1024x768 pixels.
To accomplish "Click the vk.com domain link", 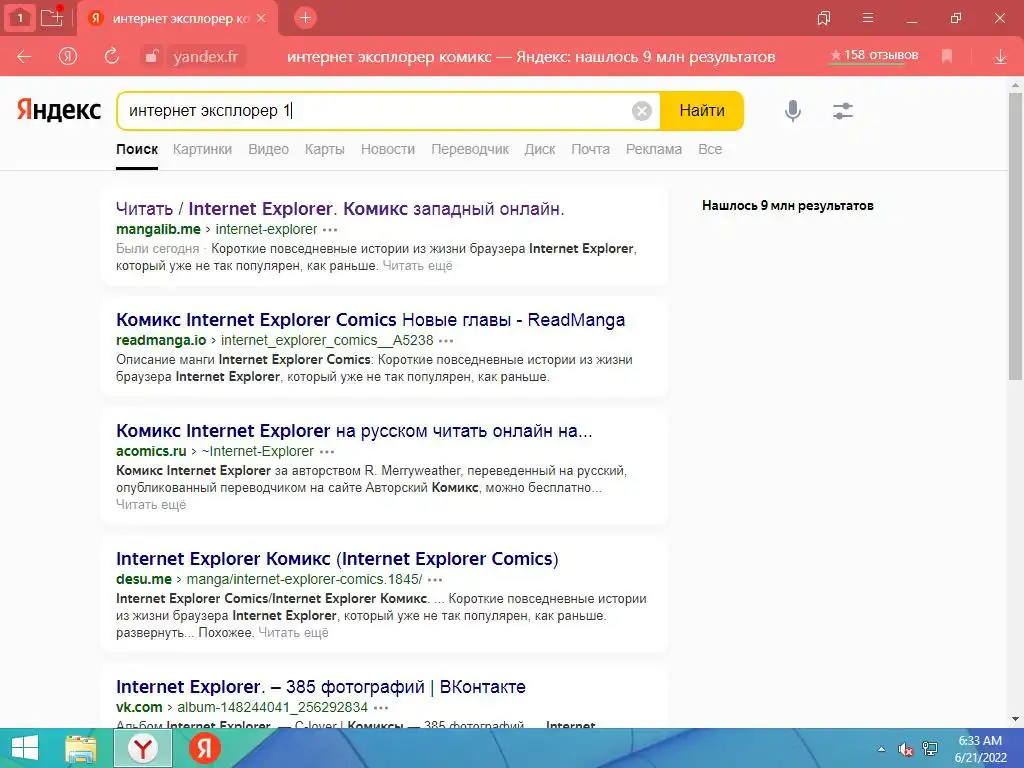I will (x=139, y=707).
